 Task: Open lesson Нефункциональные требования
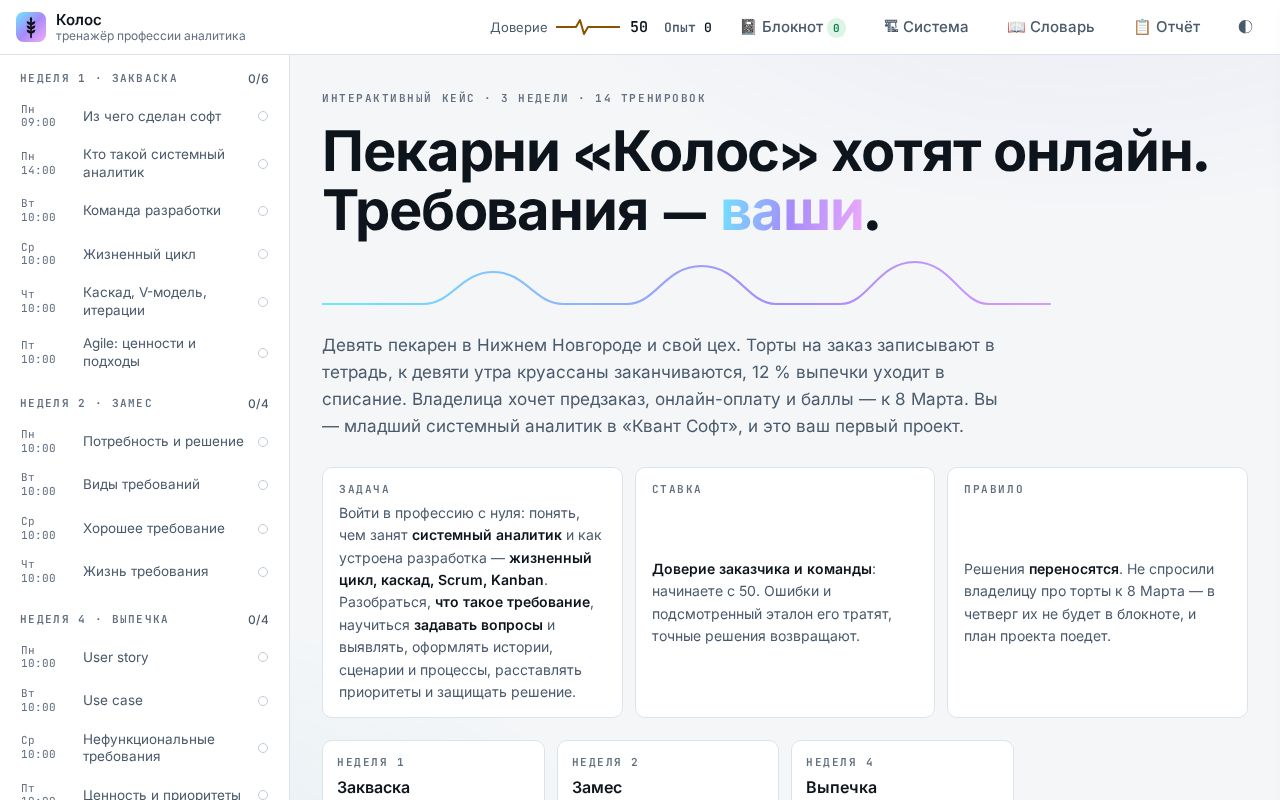point(144,747)
